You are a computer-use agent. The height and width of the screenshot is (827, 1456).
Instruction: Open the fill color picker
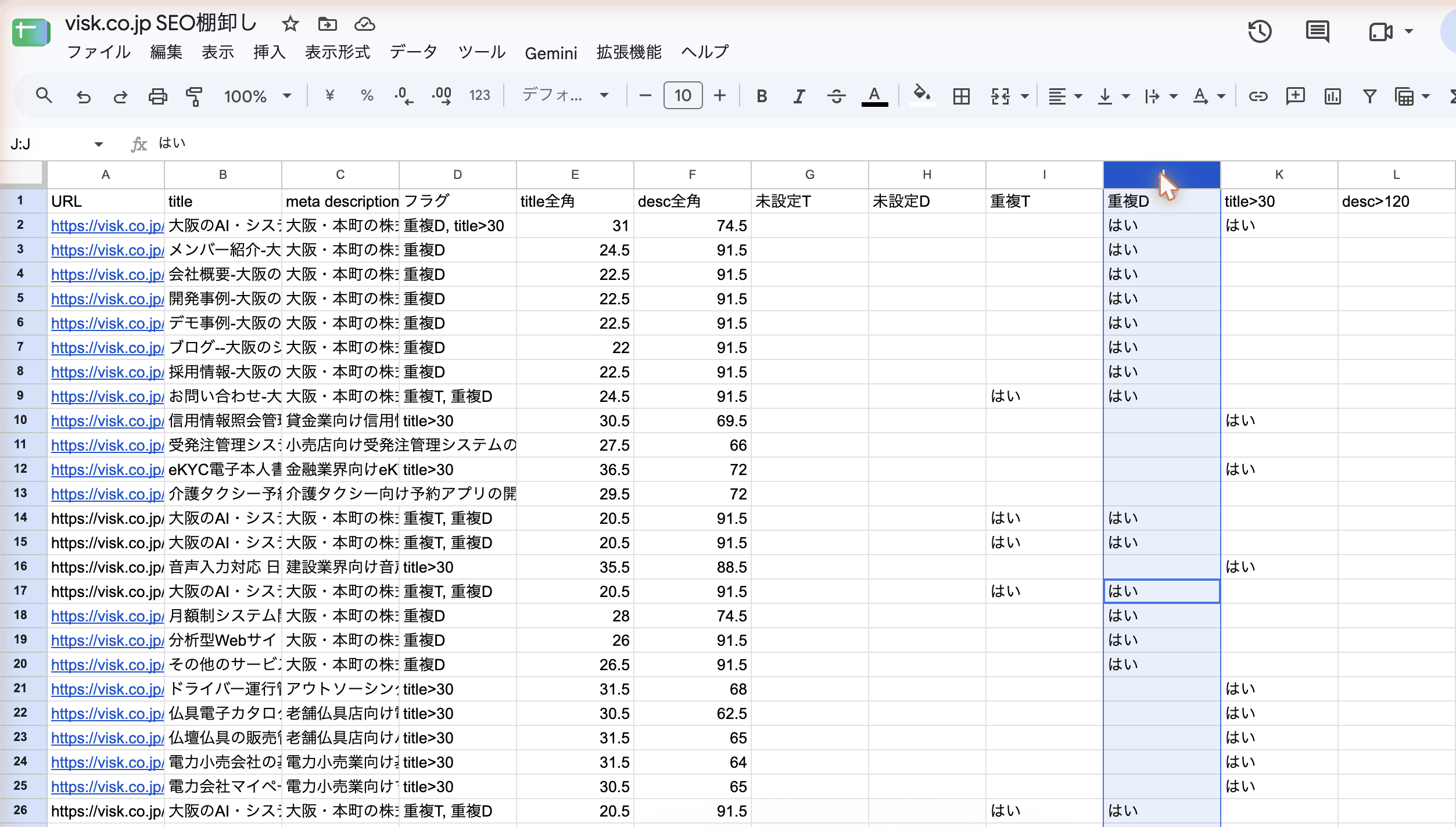922,96
